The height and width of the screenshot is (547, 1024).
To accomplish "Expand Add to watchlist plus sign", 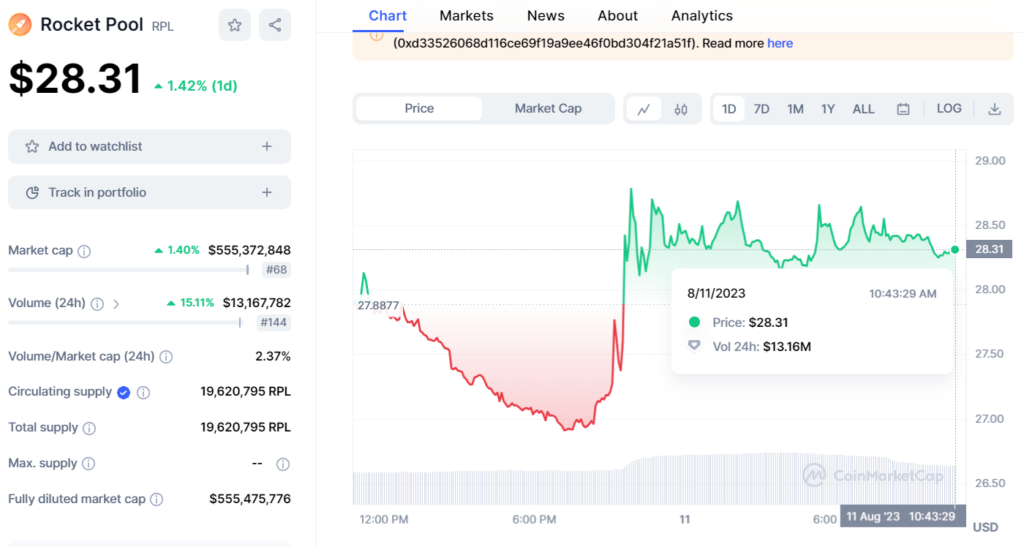I will (x=267, y=146).
